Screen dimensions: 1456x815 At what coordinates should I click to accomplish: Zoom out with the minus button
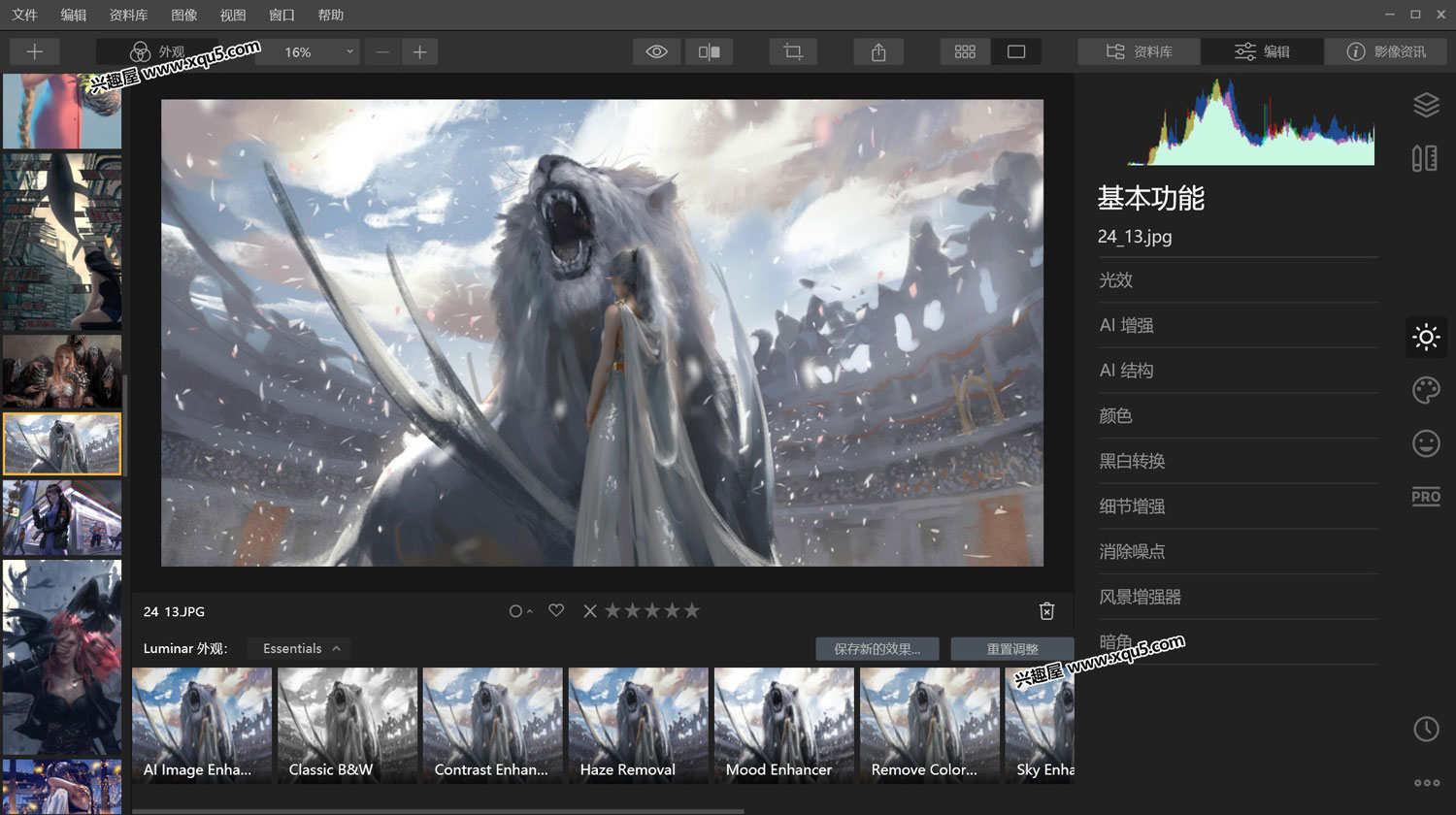pos(382,51)
